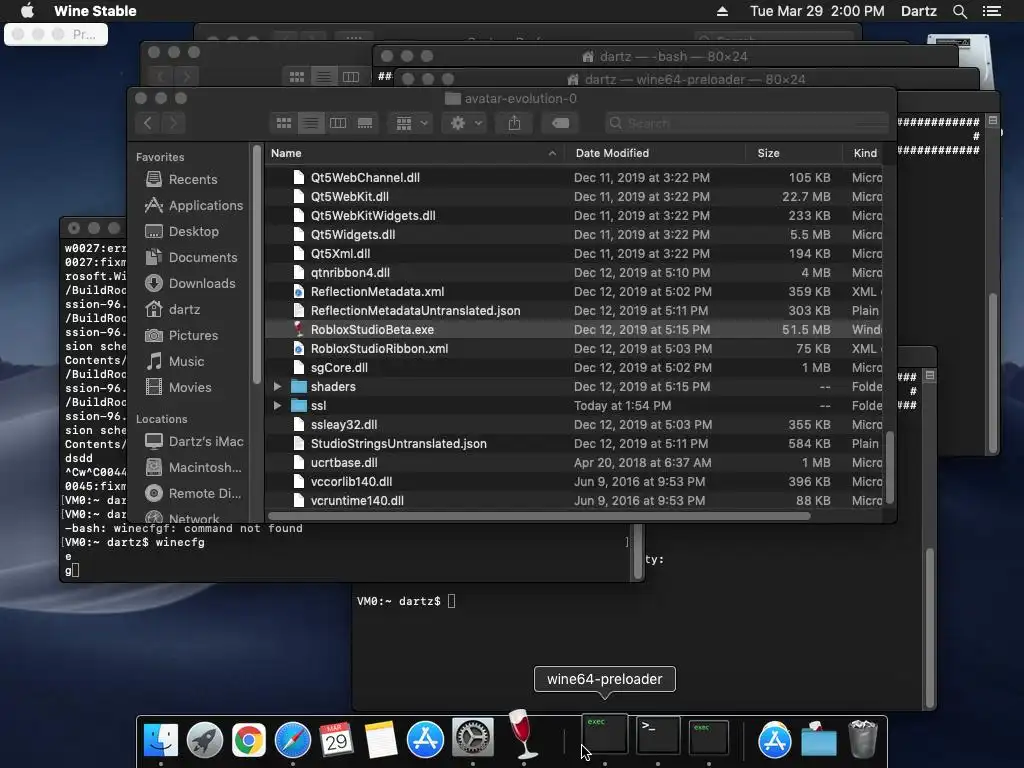1024x768 pixels.
Task: Open Documents in Finder sidebar
Action: (x=191, y=257)
